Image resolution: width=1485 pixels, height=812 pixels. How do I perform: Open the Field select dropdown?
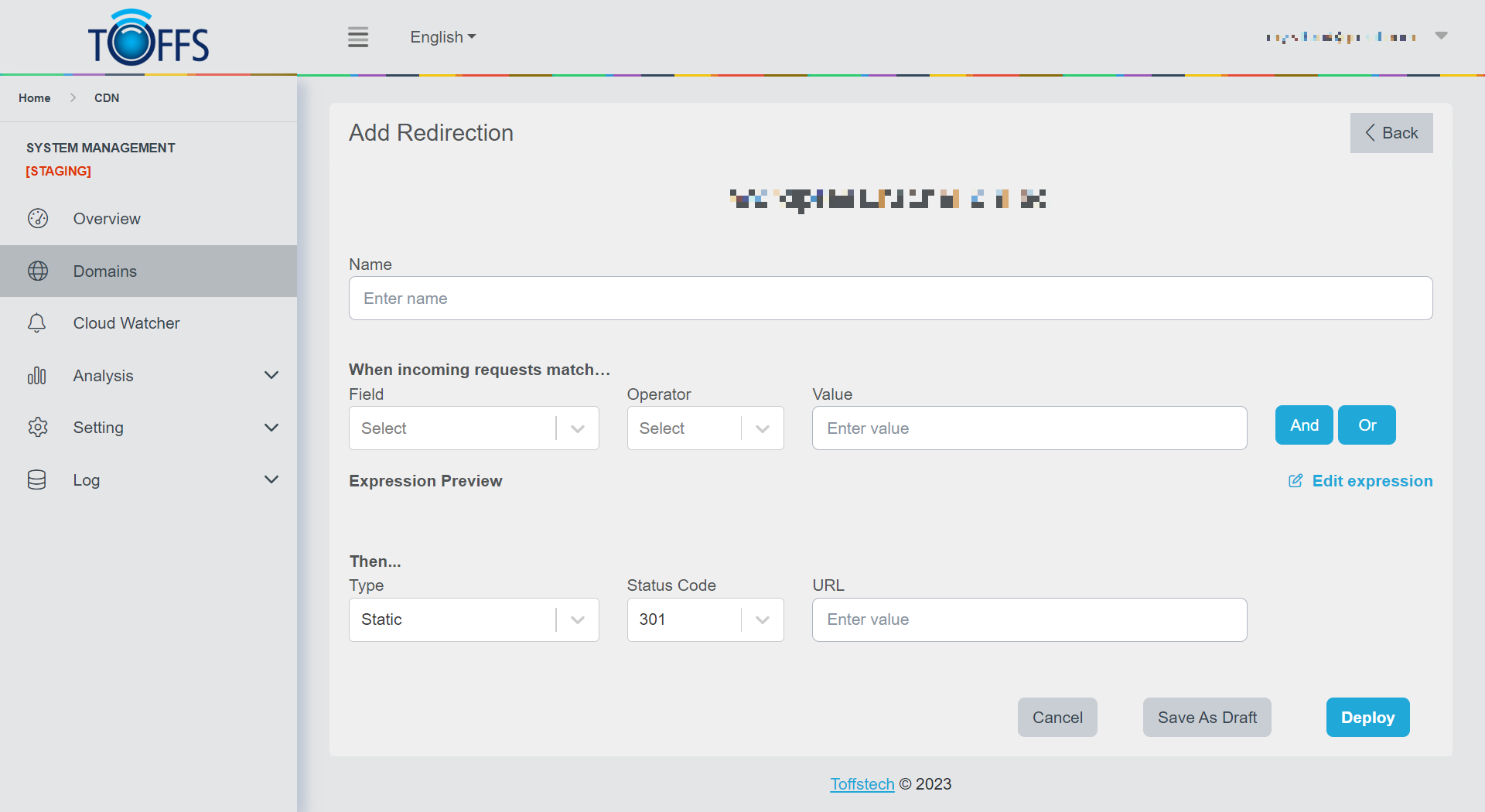[x=473, y=428]
